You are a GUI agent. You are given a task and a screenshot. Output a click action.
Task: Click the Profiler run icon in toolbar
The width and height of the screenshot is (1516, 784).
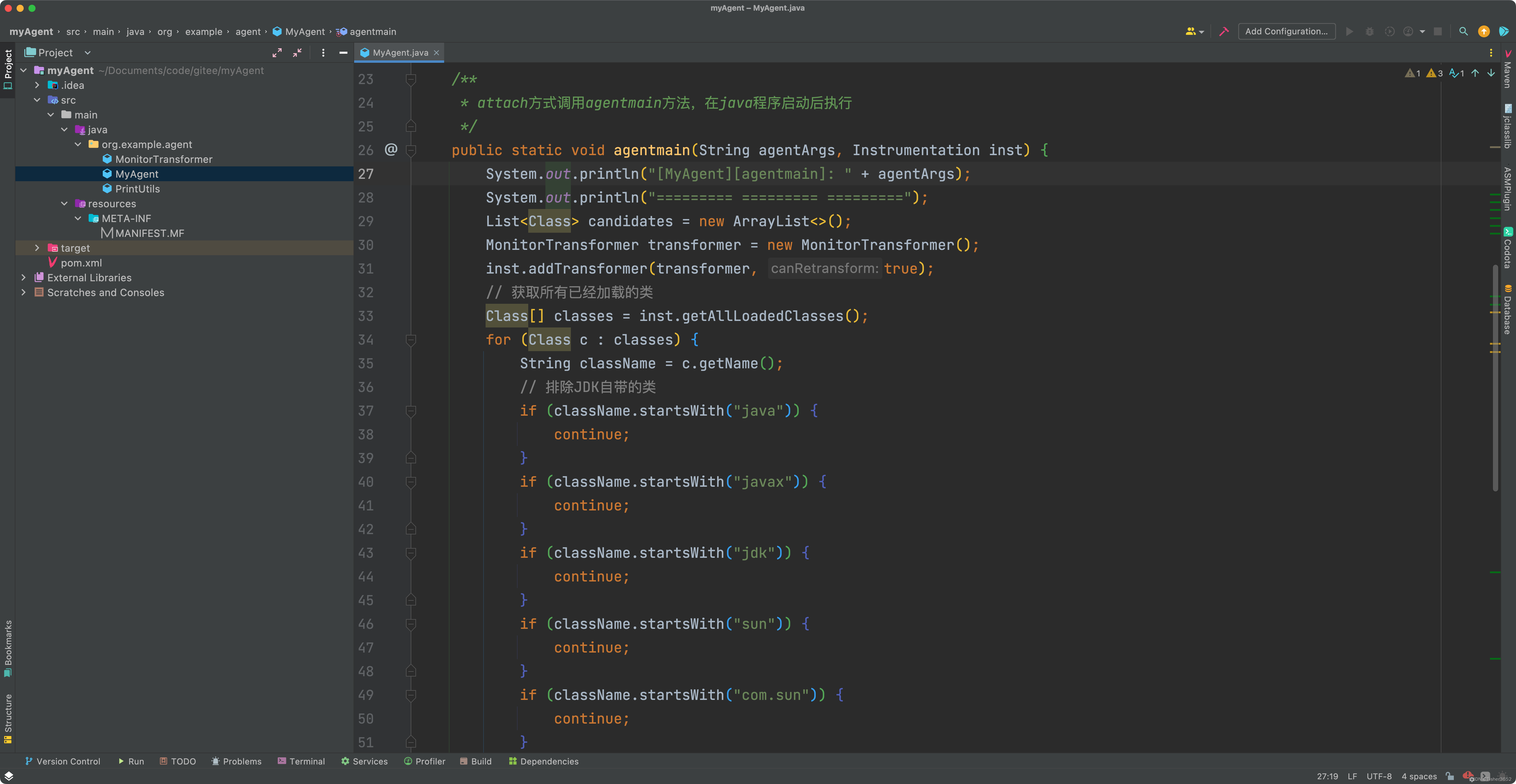tap(1408, 32)
